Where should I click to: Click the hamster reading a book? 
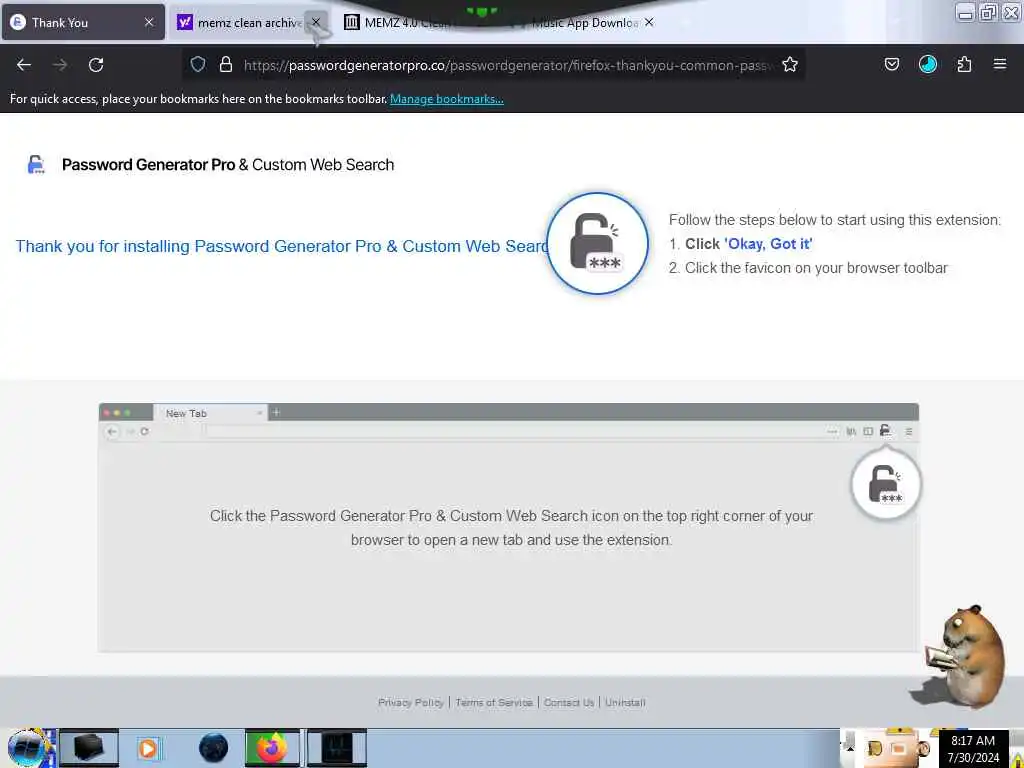click(965, 658)
